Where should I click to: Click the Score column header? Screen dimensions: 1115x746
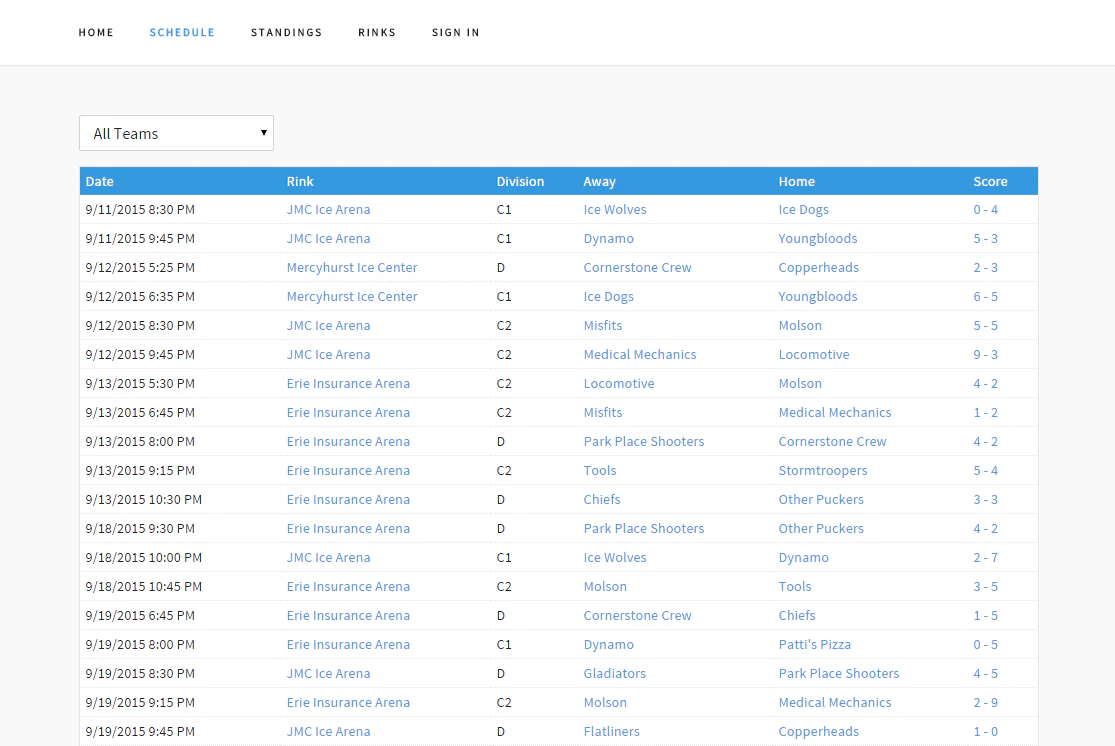tap(991, 181)
